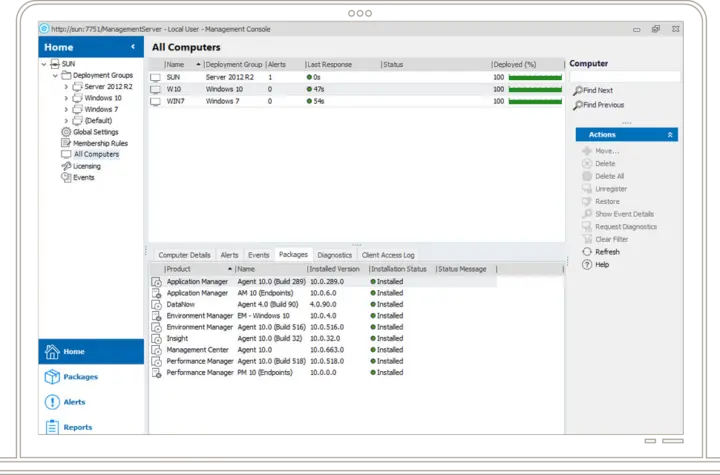
Task: Switch to the Alerts tab
Action: pos(229,255)
